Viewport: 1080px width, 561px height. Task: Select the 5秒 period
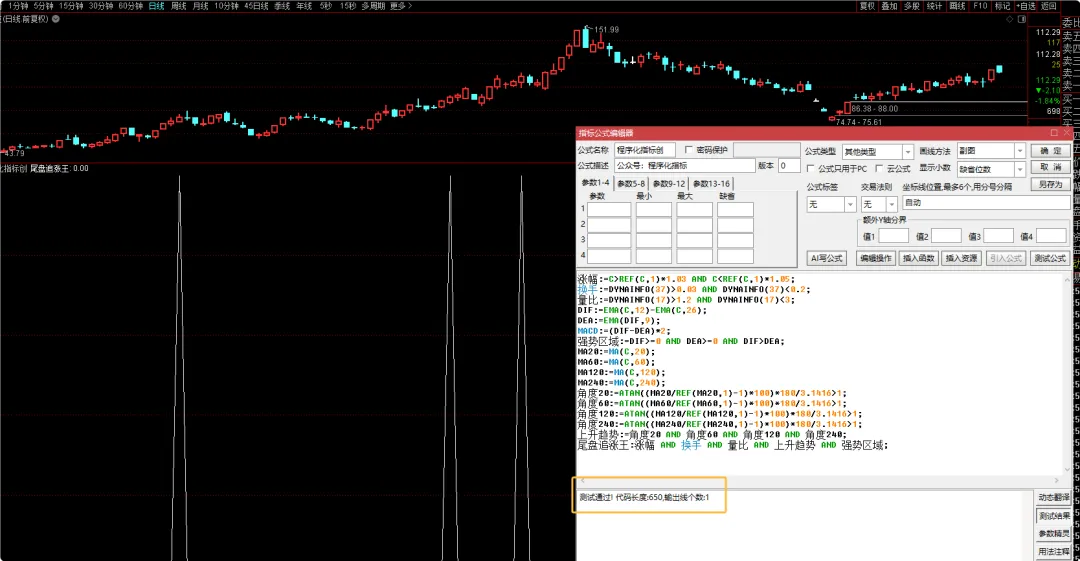point(326,6)
